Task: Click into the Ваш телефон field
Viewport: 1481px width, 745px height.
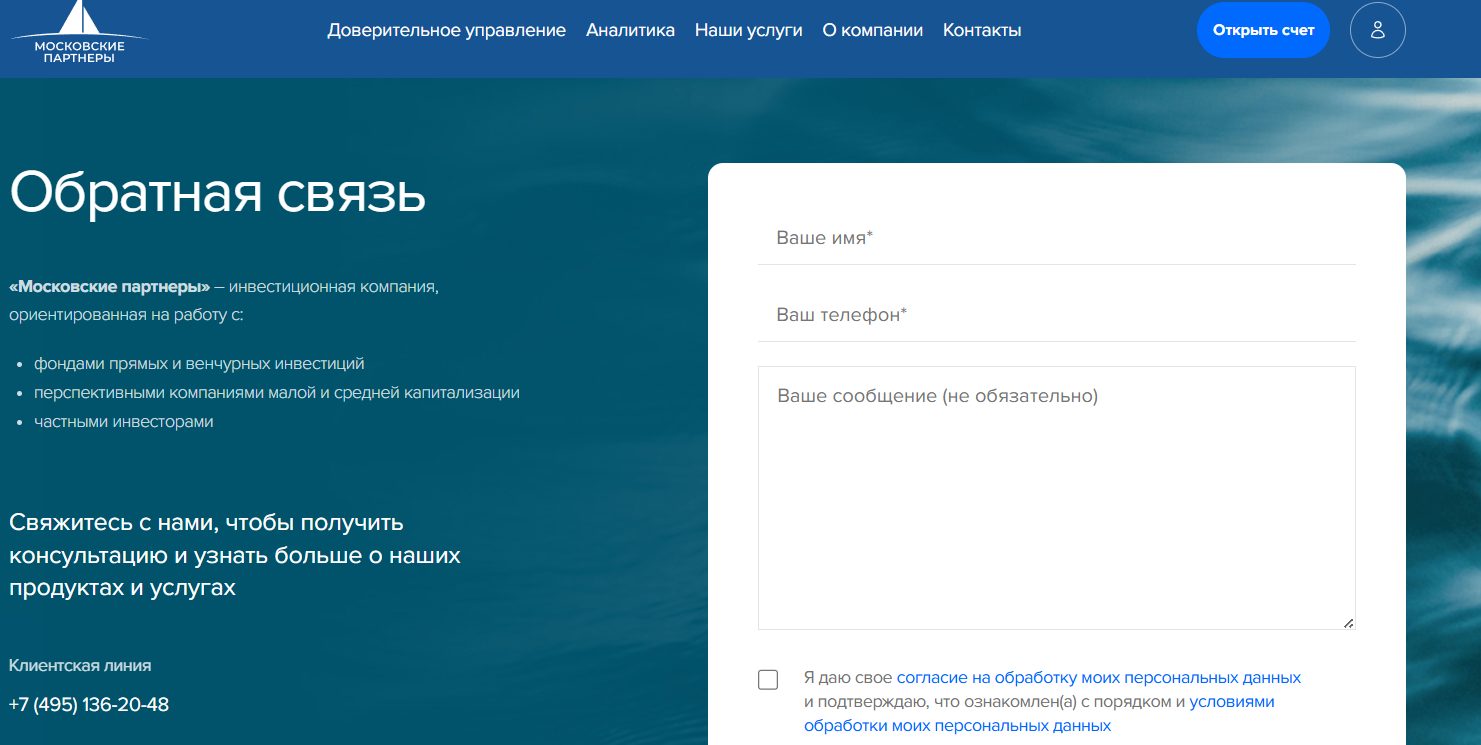Action: 1056,316
